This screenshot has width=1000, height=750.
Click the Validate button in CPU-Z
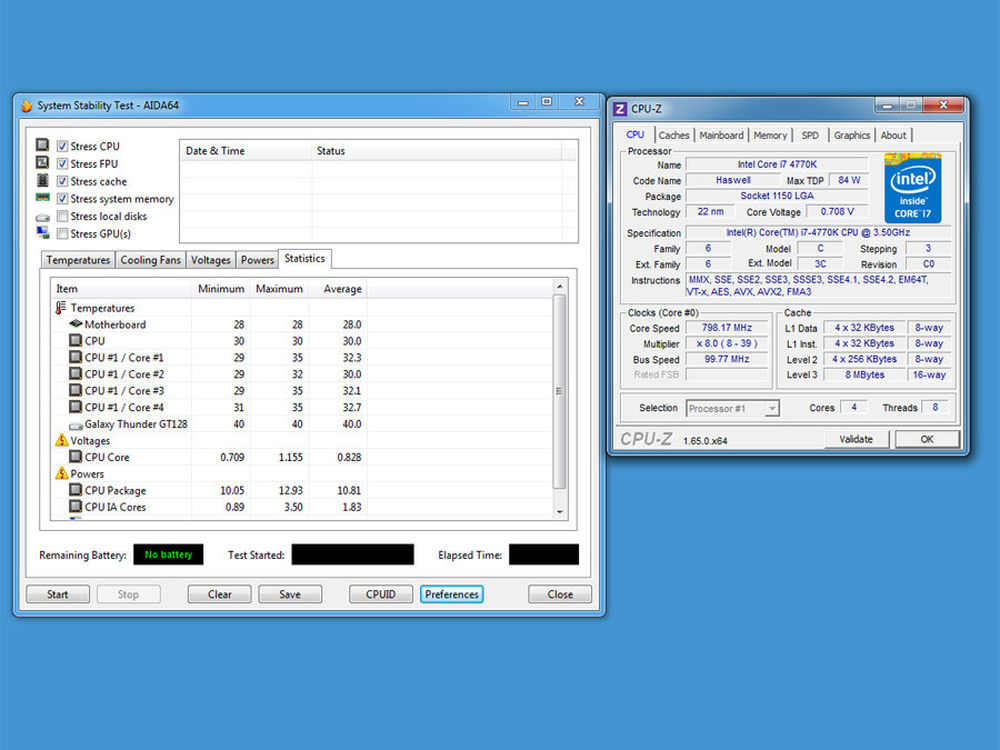[x=856, y=439]
